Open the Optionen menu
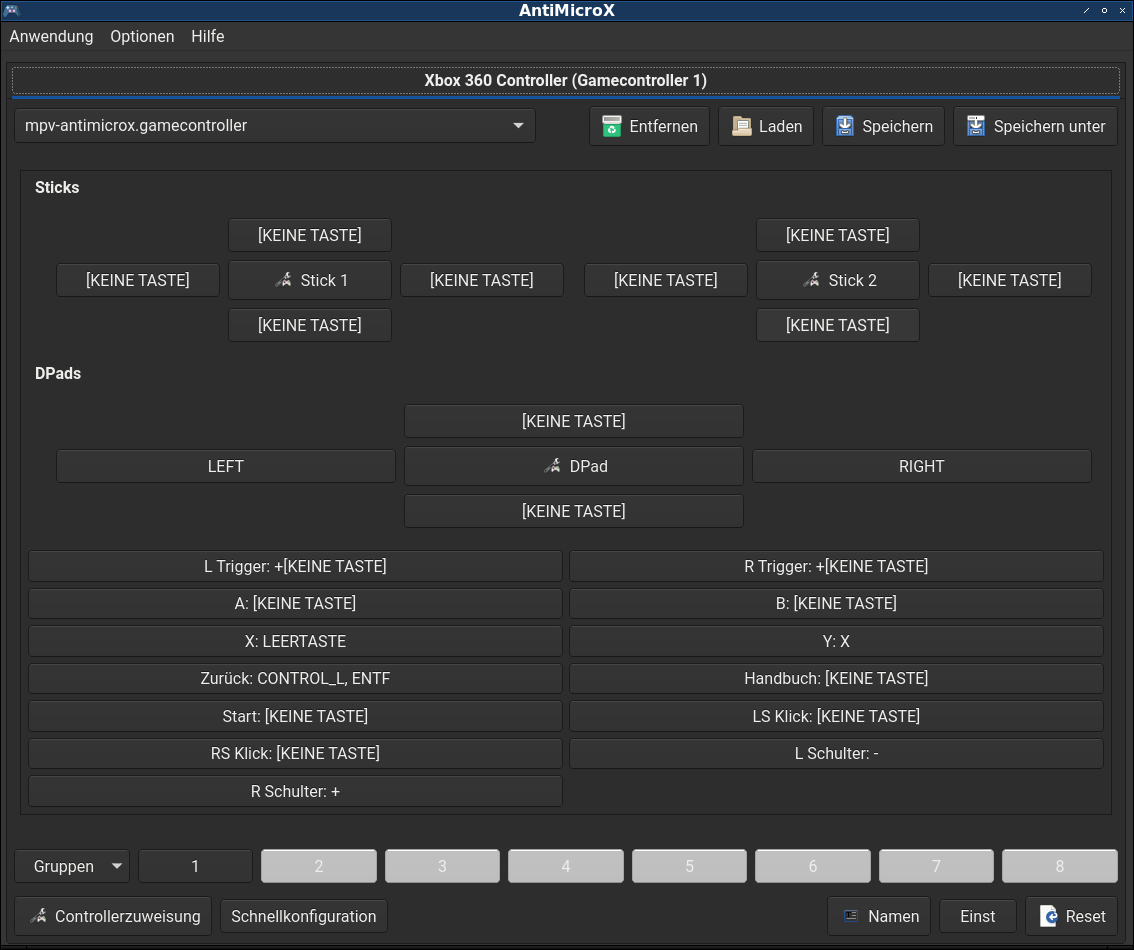 (x=142, y=36)
